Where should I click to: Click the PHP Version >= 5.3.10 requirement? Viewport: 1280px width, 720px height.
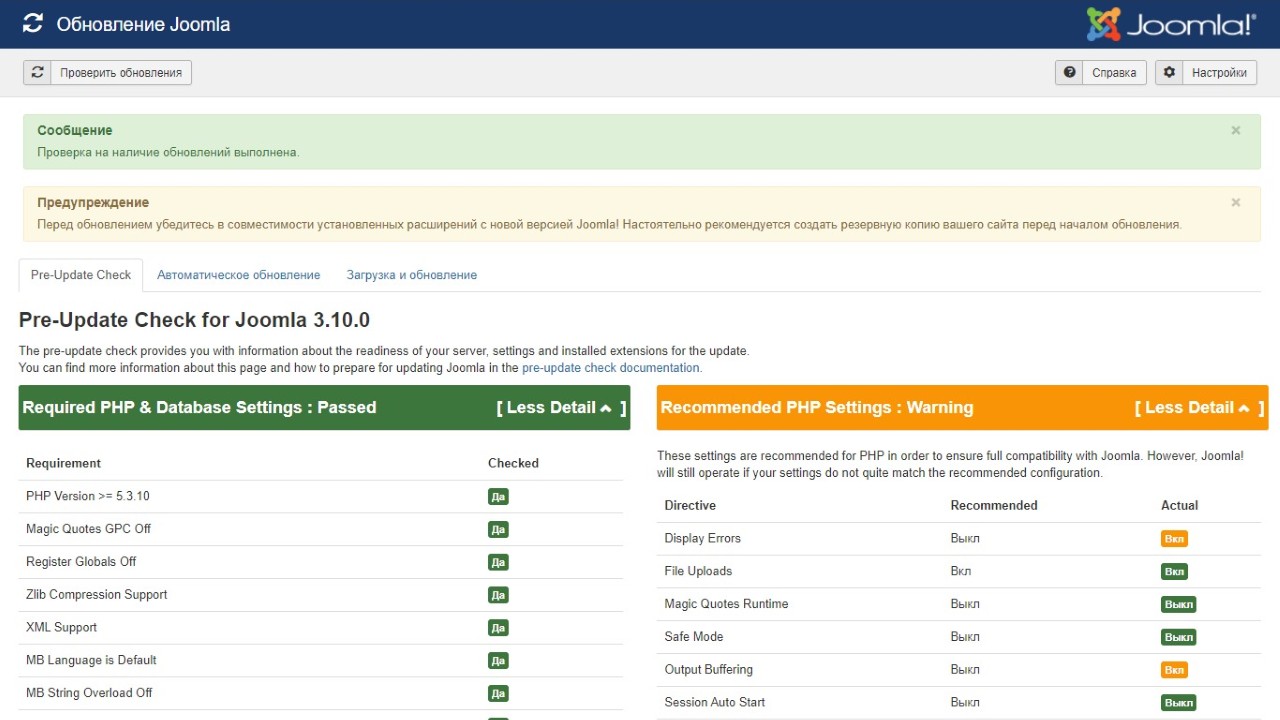[88, 496]
